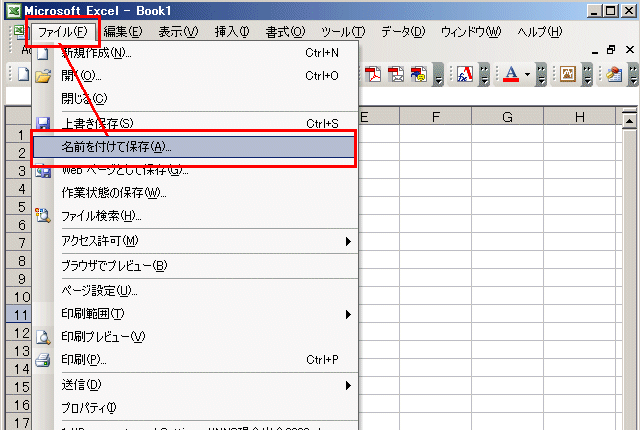Select column F header
This screenshot has width=640, height=430.
pyautogui.click(x=436, y=117)
